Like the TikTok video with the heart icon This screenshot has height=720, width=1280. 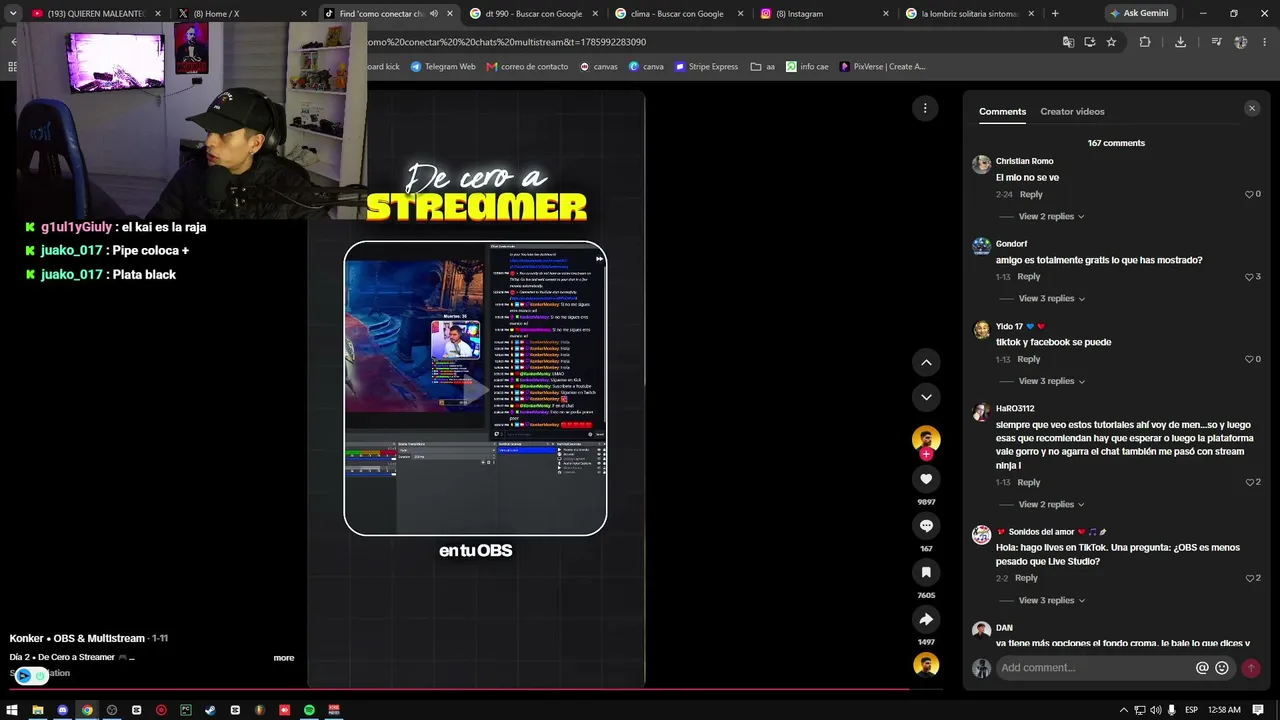click(x=926, y=479)
